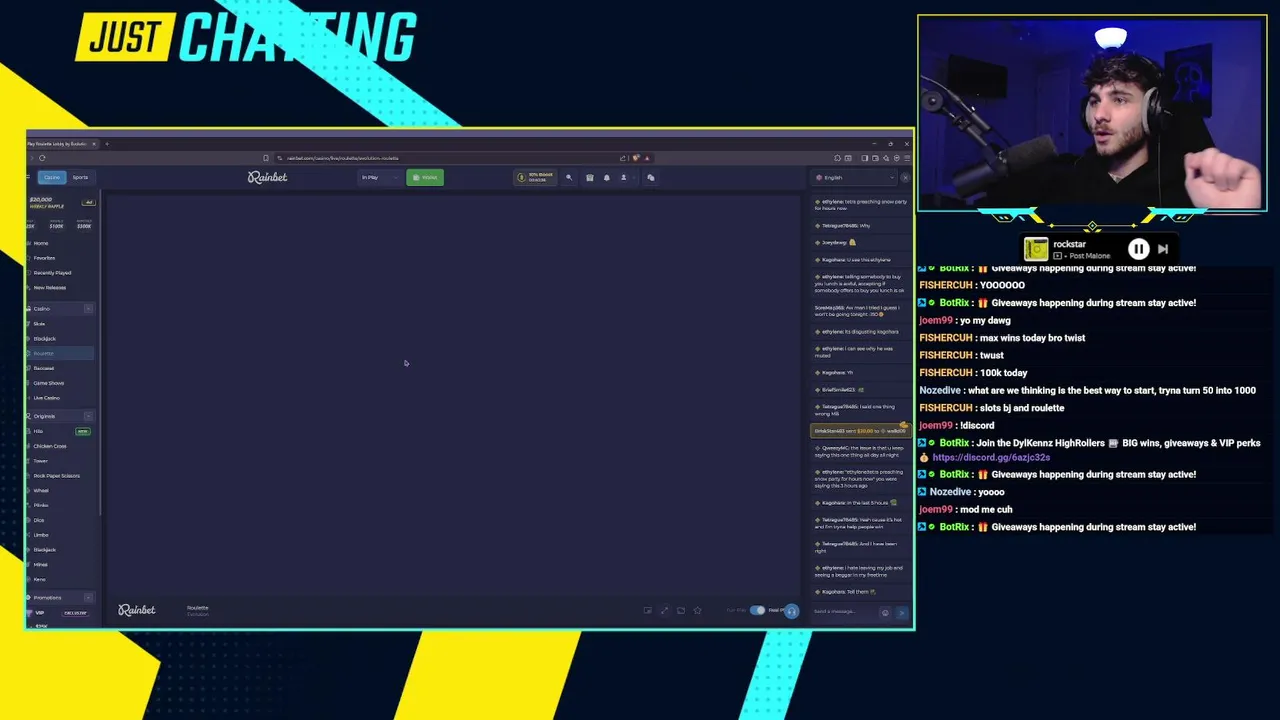1280x720 pixels.
Task: Open Favorites in the sidebar
Action: pyautogui.click(x=44, y=258)
